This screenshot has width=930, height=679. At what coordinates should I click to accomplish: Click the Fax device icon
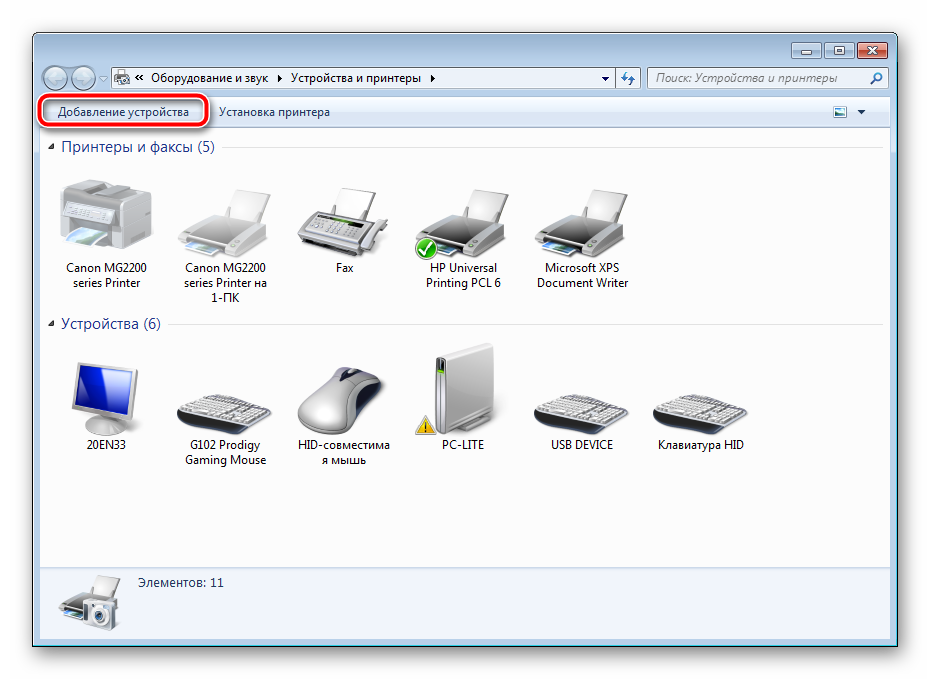point(344,220)
